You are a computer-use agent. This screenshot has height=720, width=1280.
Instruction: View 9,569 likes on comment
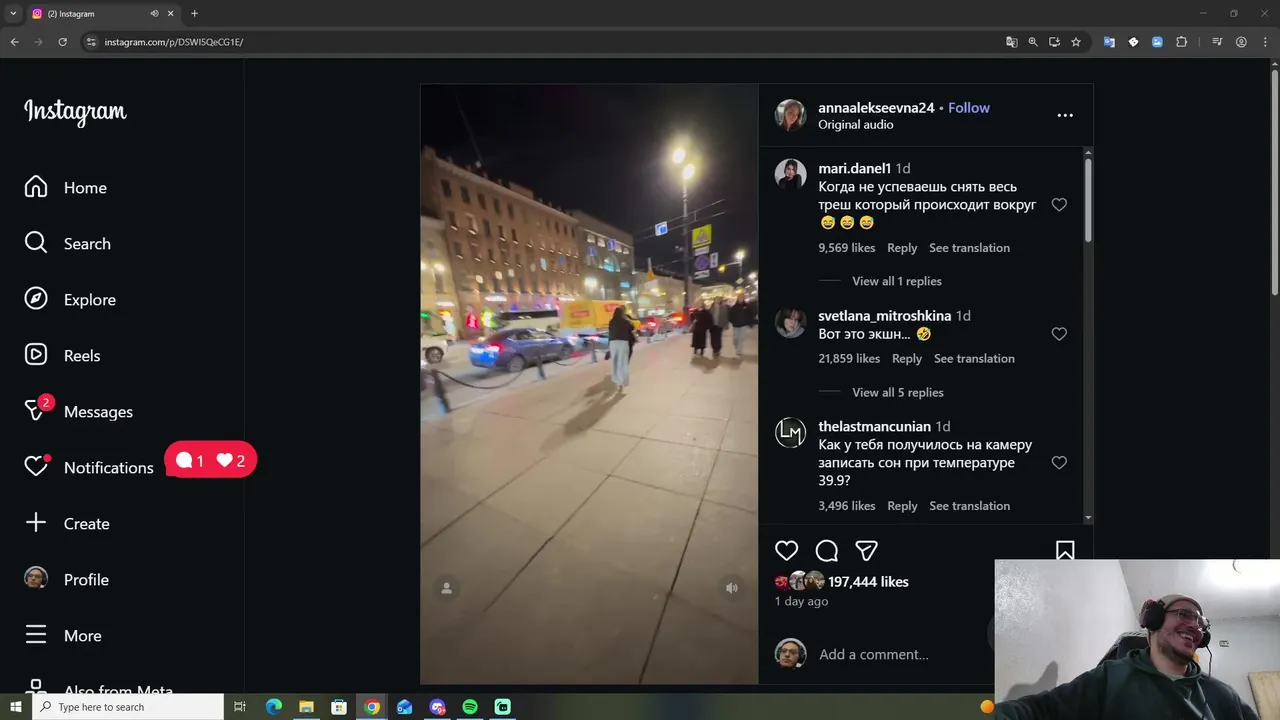tap(846, 248)
